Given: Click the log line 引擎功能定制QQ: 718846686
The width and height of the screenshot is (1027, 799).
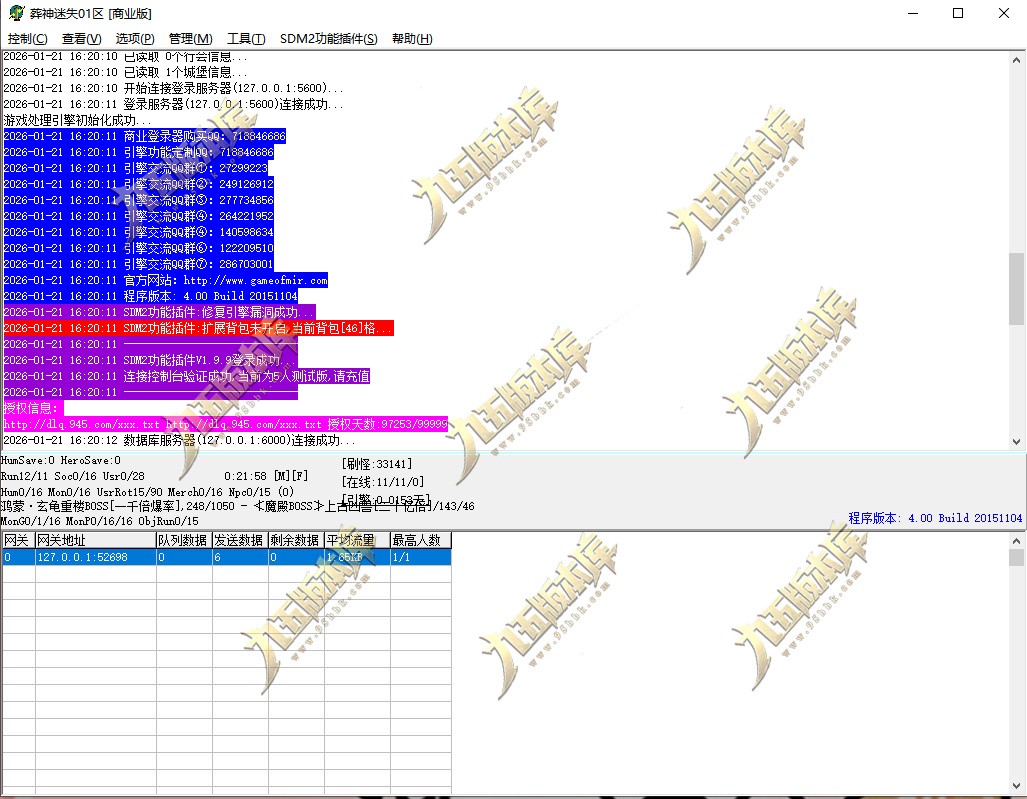Looking at the screenshot, I should tap(139, 152).
